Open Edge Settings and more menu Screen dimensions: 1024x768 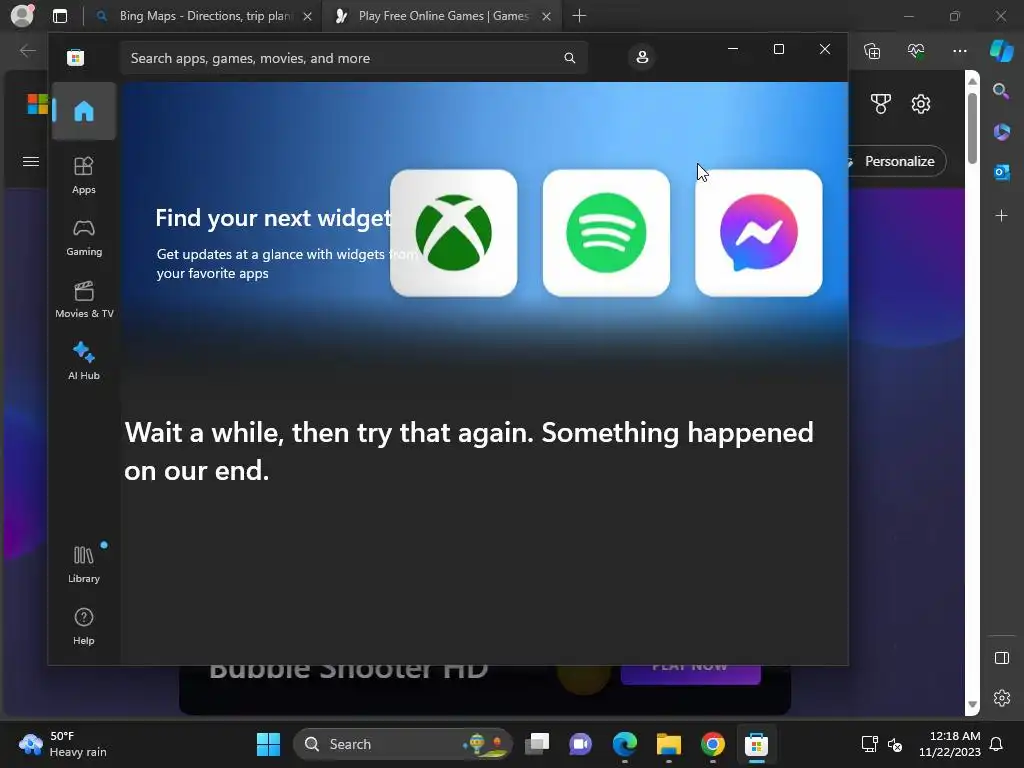[959, 51]
